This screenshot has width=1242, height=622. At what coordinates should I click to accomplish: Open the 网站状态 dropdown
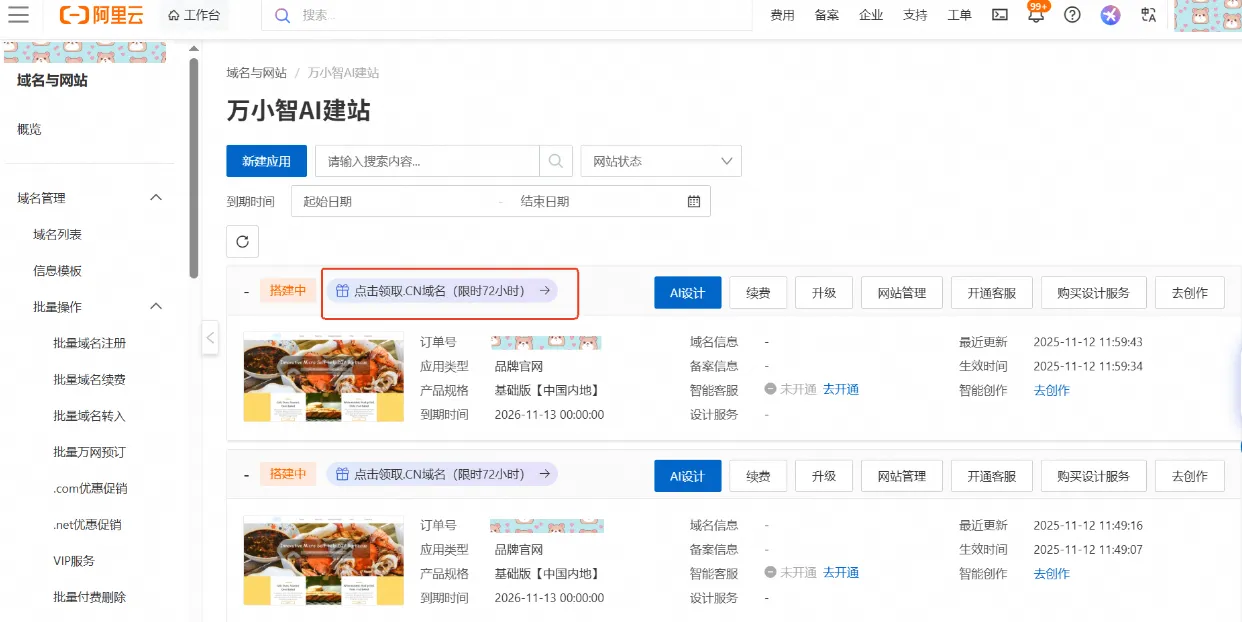click(660, 161)
